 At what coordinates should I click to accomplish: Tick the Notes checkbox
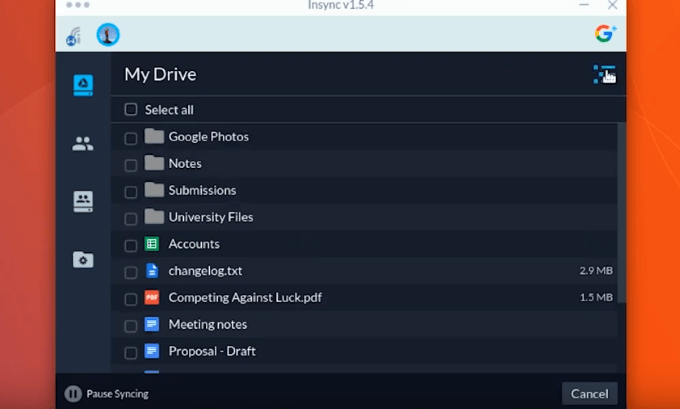coord(131,165)
